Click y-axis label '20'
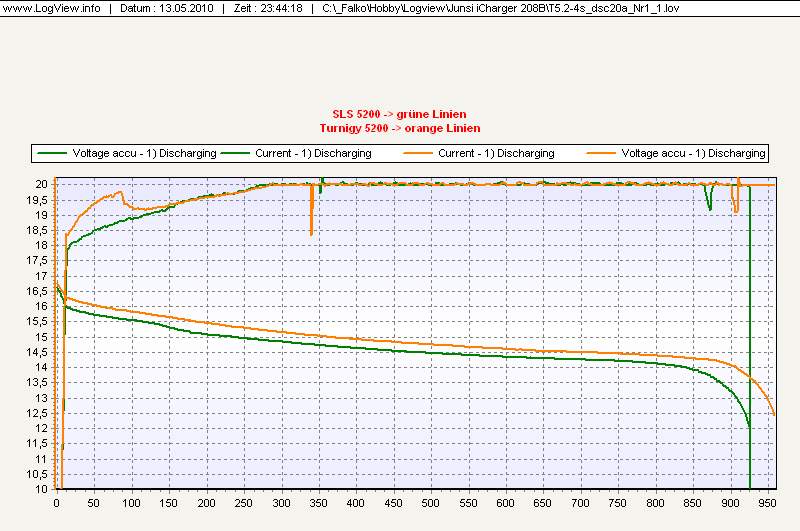This screenshot has width=800, height=531. [x=41, y=184]
